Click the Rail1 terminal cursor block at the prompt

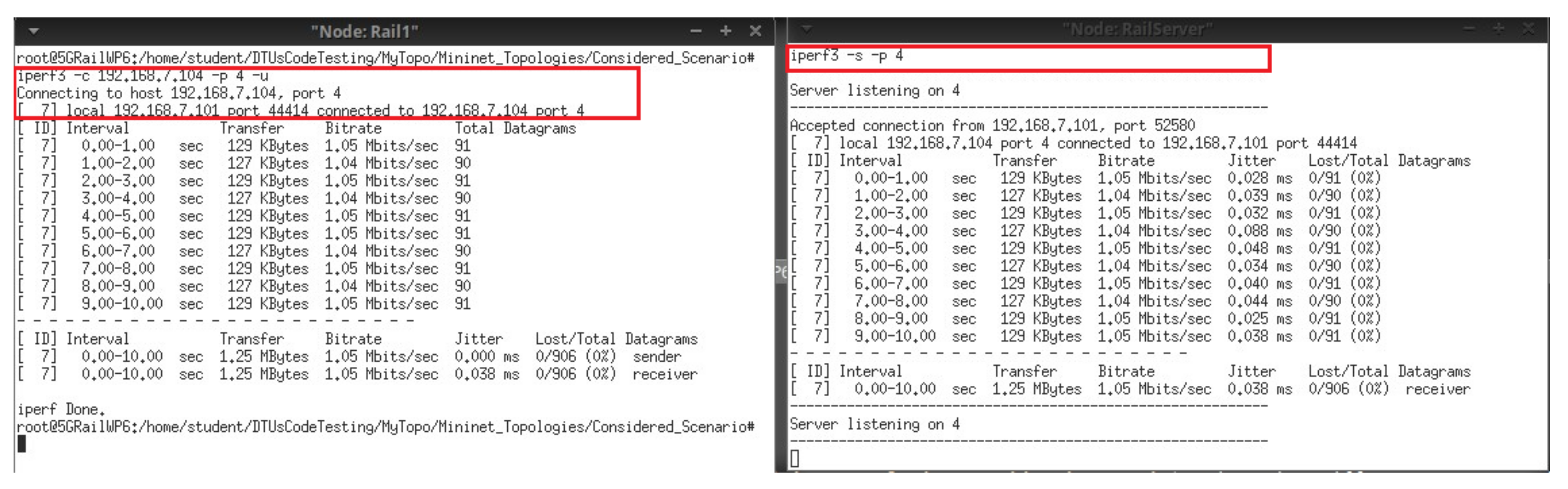tap(22, 445)
